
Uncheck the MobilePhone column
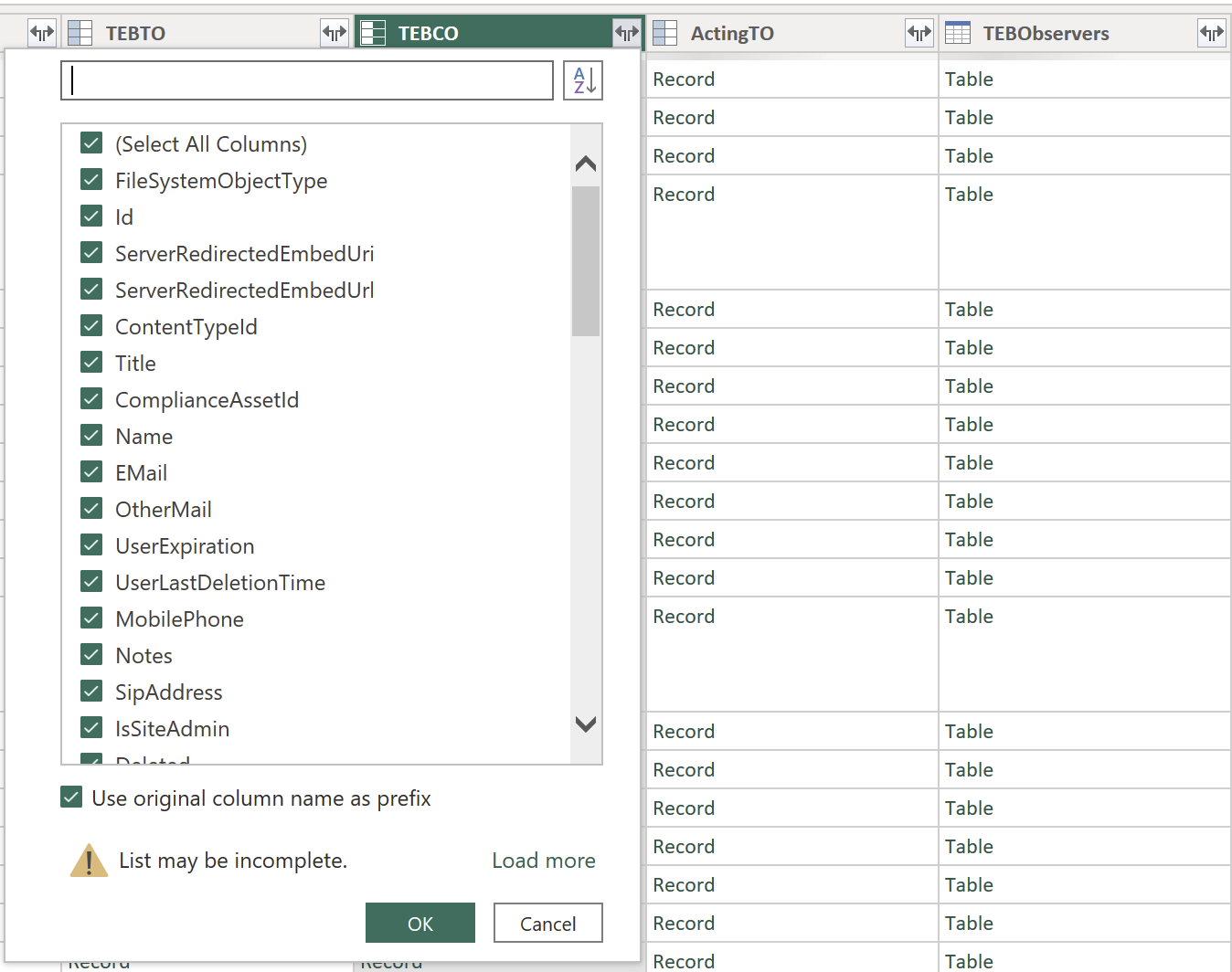tap(91, 618)
